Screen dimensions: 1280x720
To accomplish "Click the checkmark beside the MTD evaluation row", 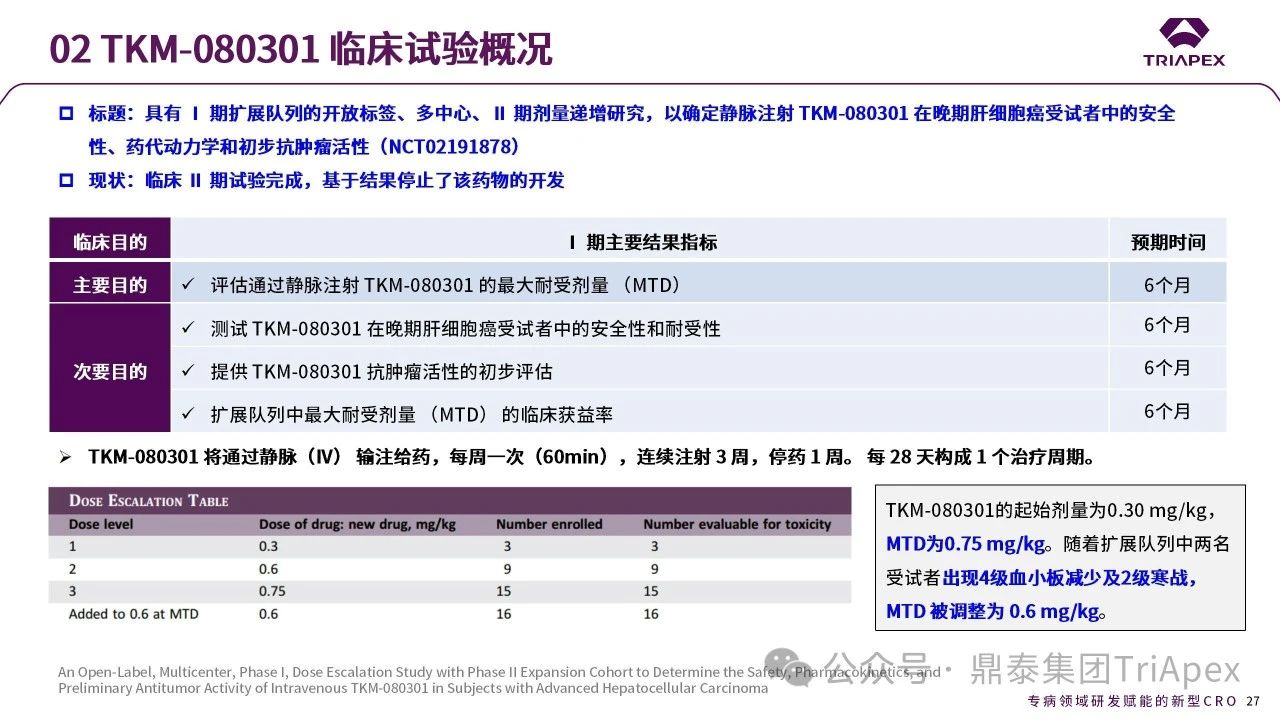I will 187,285.
